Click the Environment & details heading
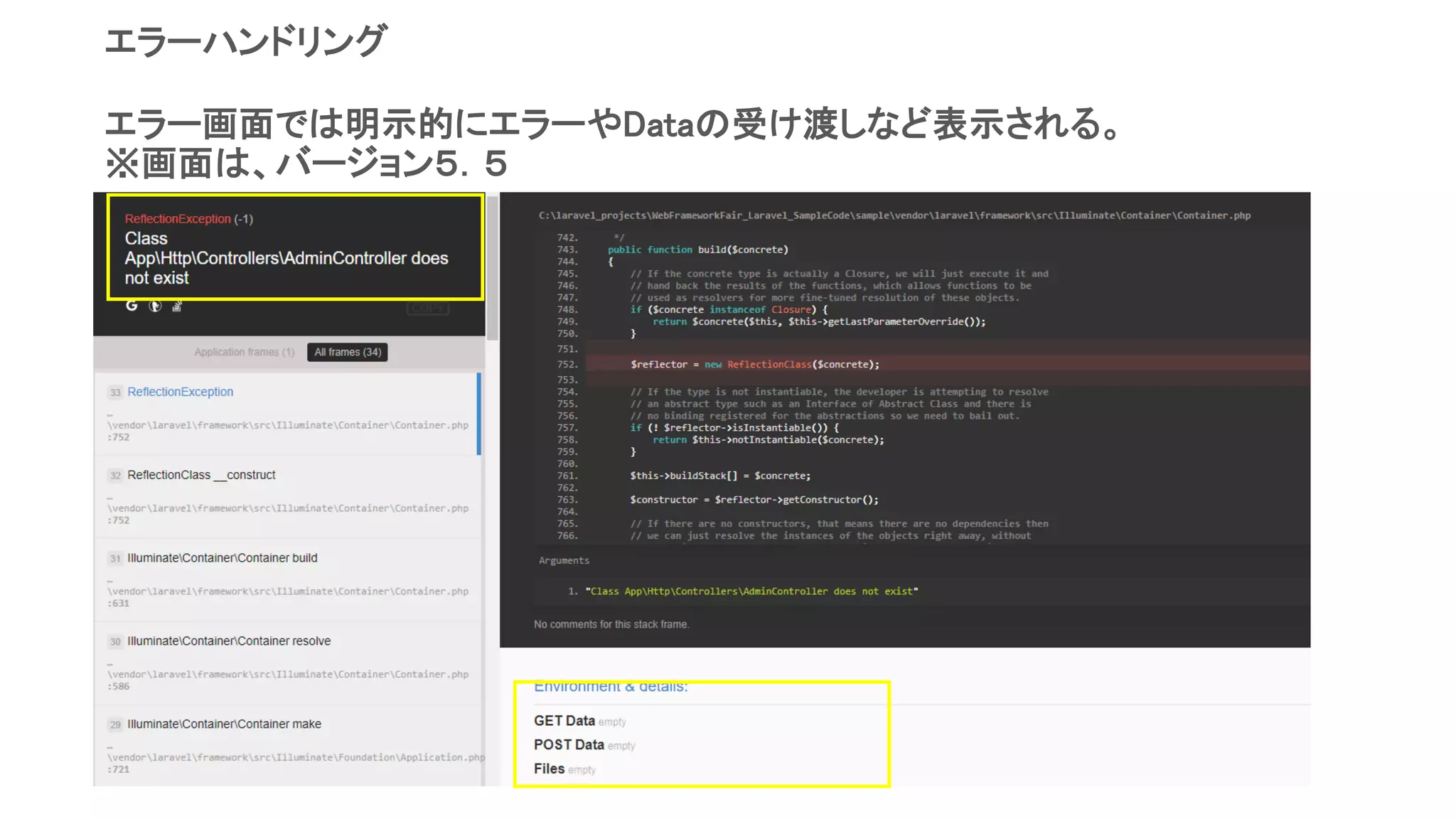Viewport: 1456px width, 819px height. pos(611,687)
